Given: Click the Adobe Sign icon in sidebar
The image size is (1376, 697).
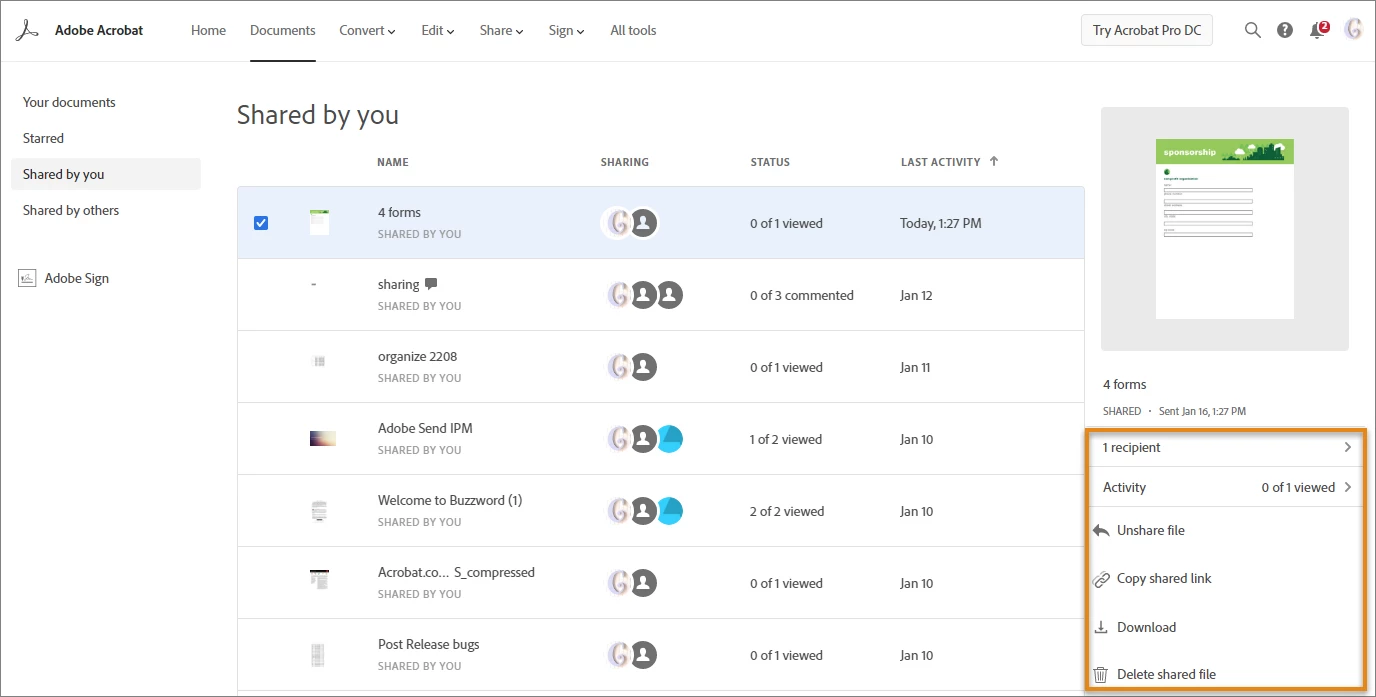Looking at the screenshot, I should (28, 278).
